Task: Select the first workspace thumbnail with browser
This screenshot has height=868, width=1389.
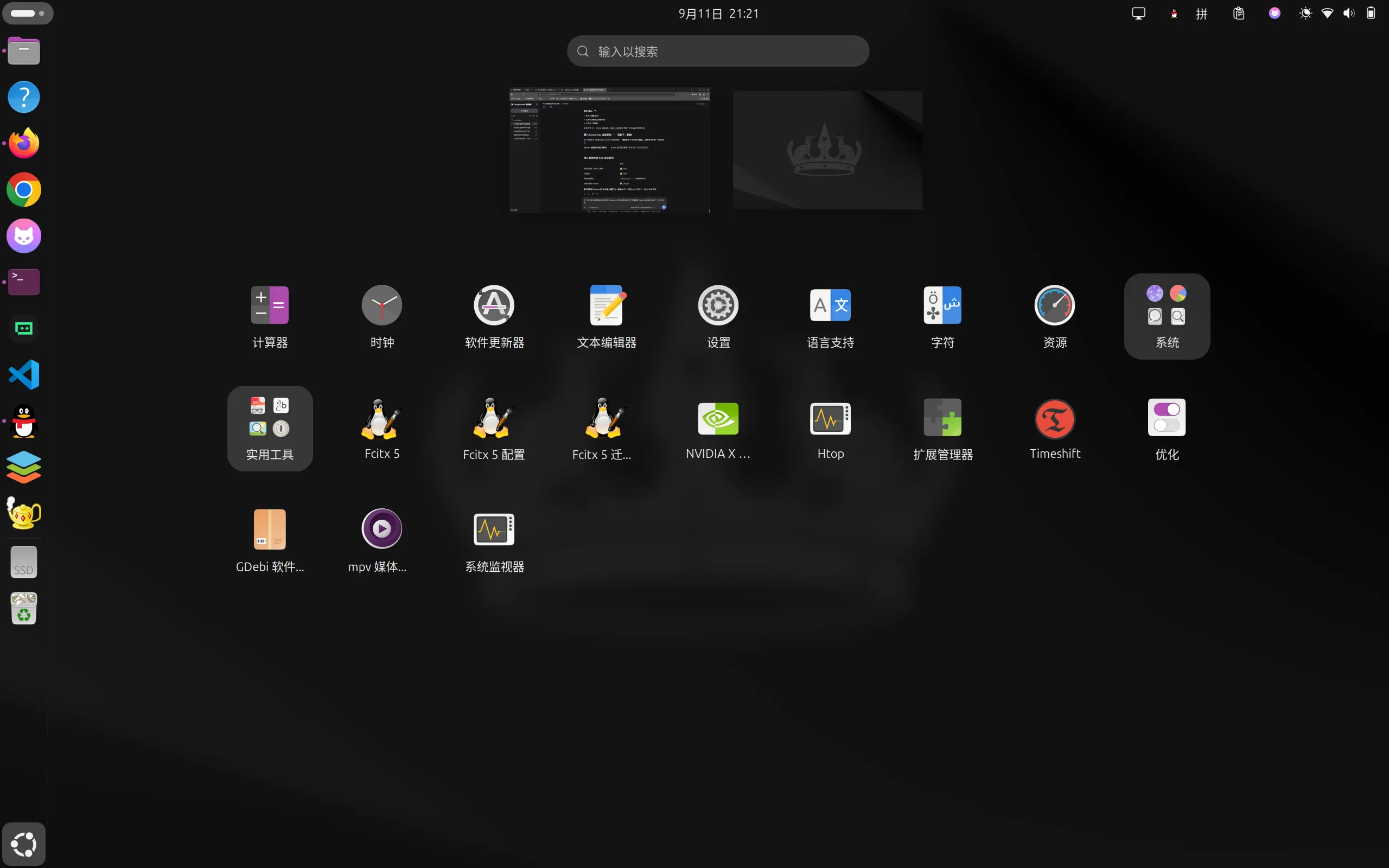Action: (609, 150)
